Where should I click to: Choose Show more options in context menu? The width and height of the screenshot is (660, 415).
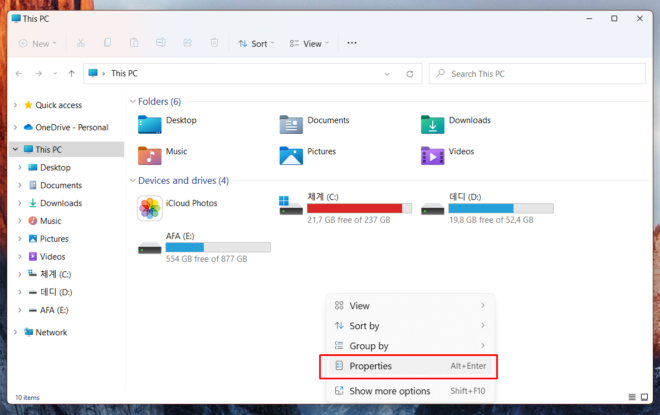pos(410,391)
